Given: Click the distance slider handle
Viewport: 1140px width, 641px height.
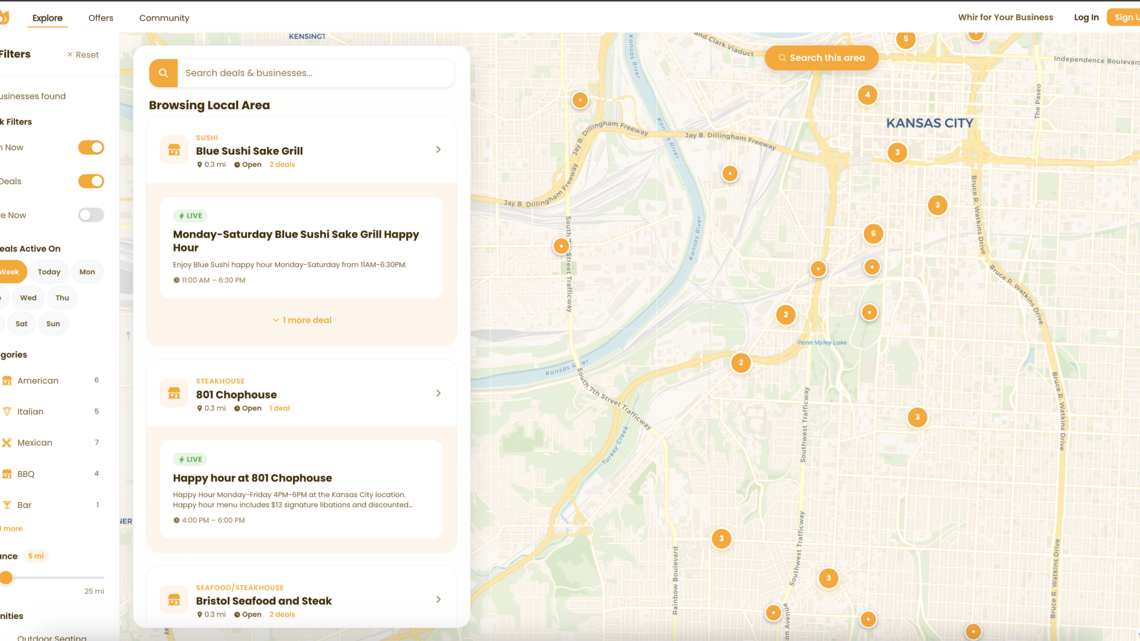Looking at the screenshot, I should [7, 578].
